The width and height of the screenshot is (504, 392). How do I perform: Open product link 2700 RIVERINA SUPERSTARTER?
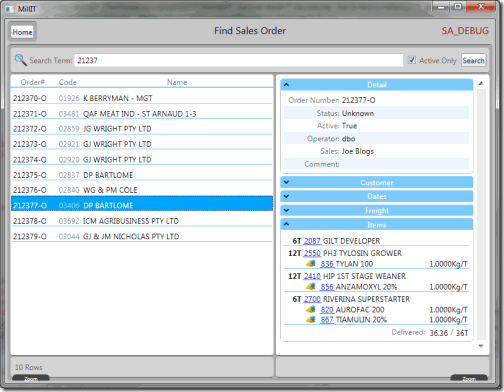pos(312,299)
